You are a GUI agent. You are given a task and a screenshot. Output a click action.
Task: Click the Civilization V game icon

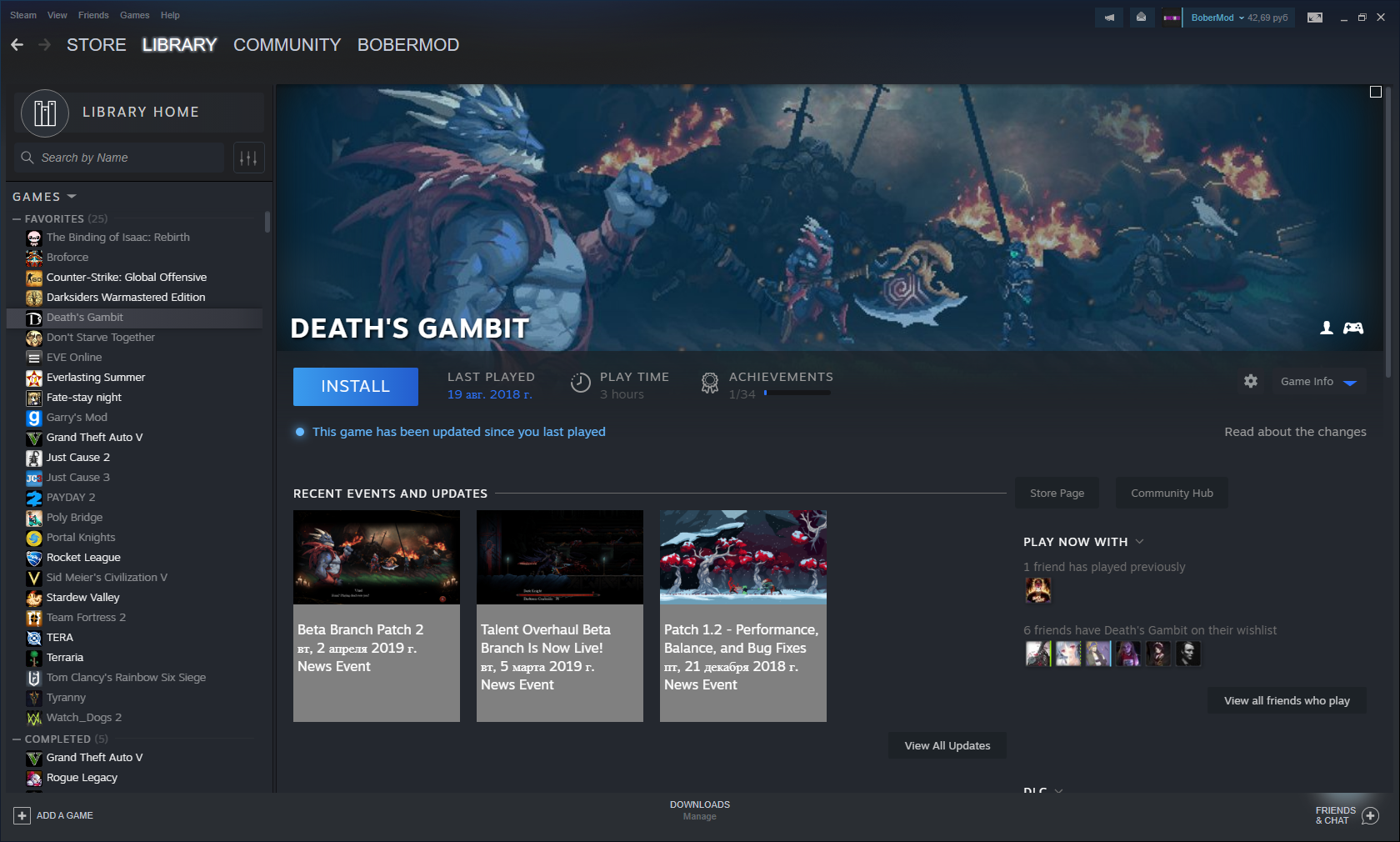34,578
